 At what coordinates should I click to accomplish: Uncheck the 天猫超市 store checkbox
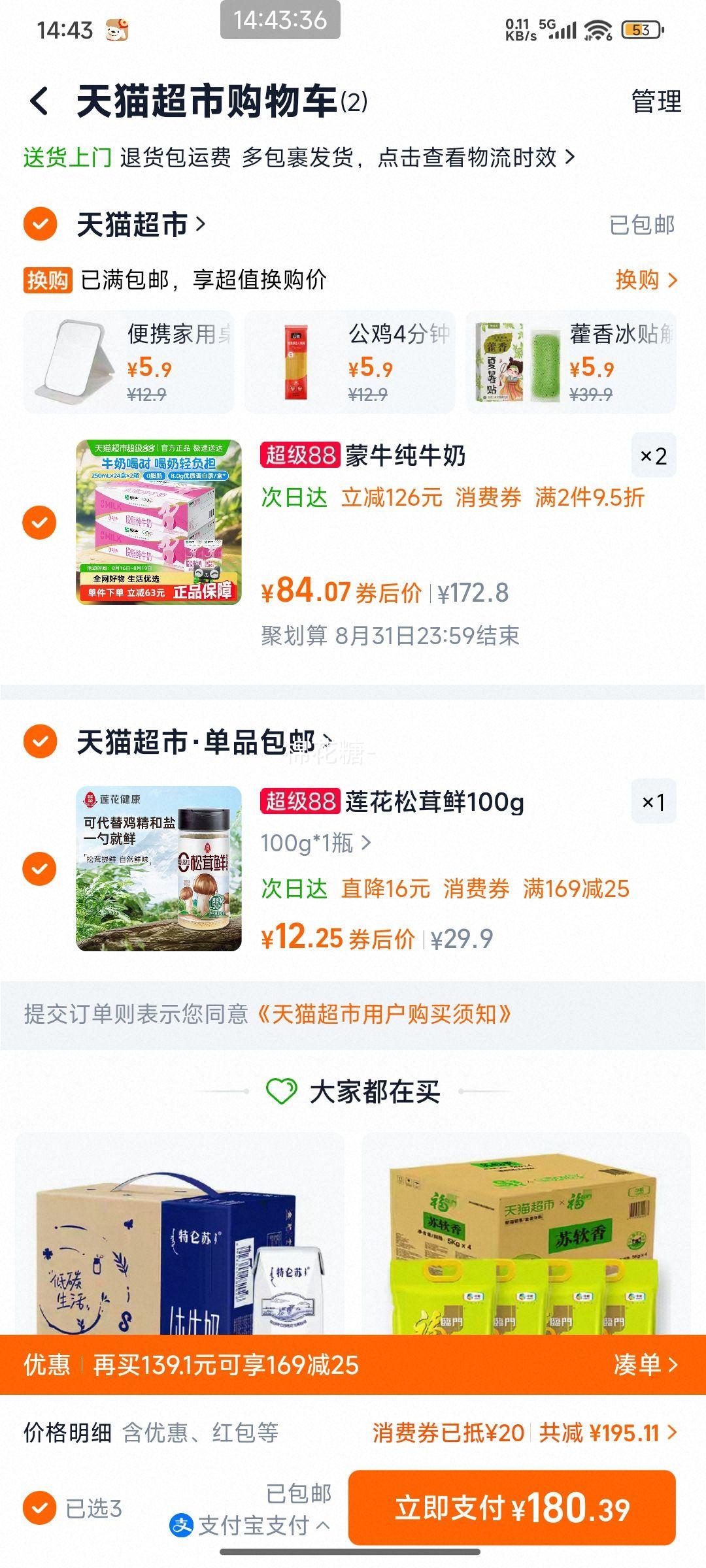coord(40,224)
